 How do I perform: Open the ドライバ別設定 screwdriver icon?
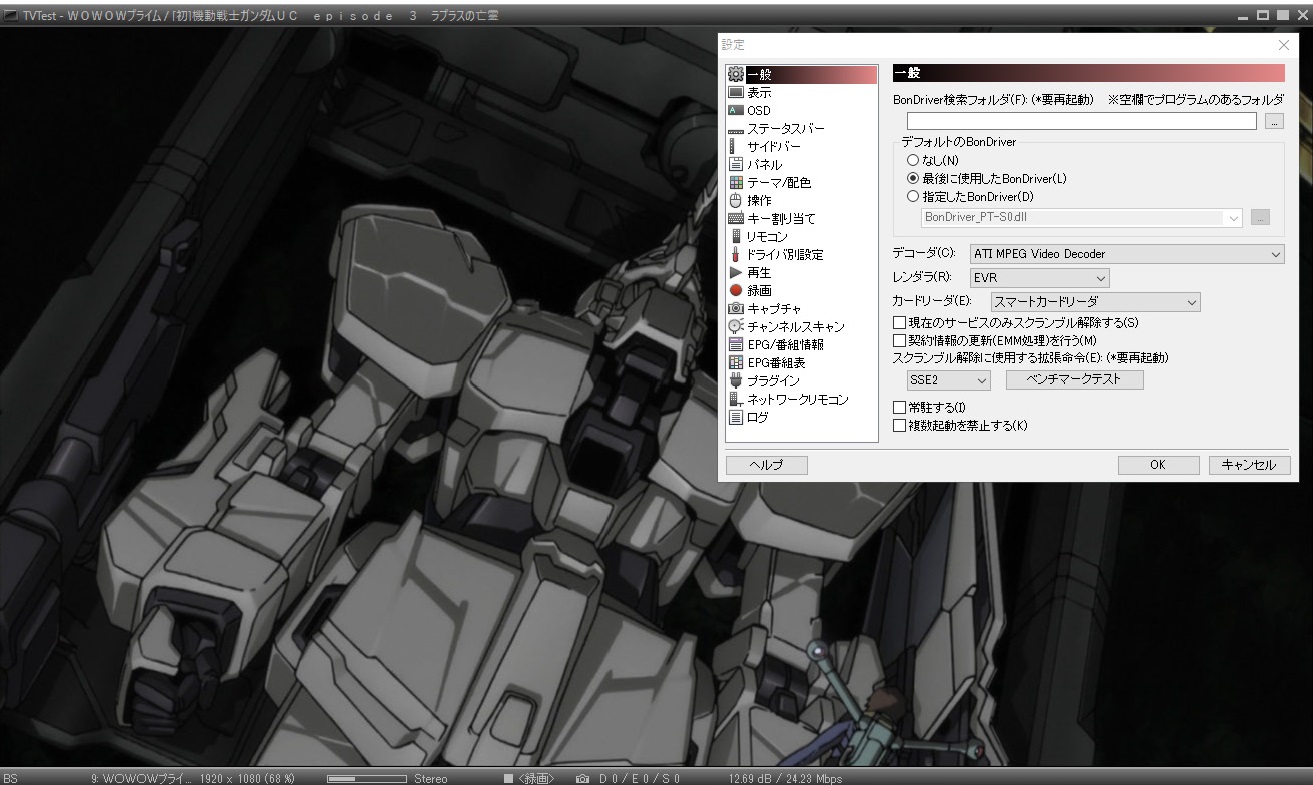coord(736,254)
